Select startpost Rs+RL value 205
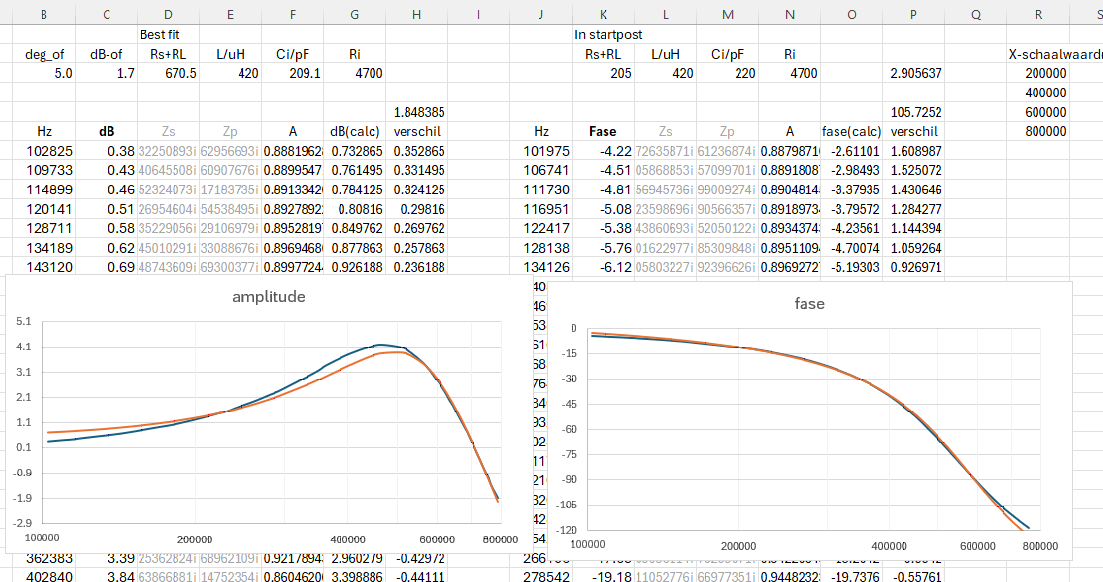1103x582 pixels. click(x=604, y=73)
